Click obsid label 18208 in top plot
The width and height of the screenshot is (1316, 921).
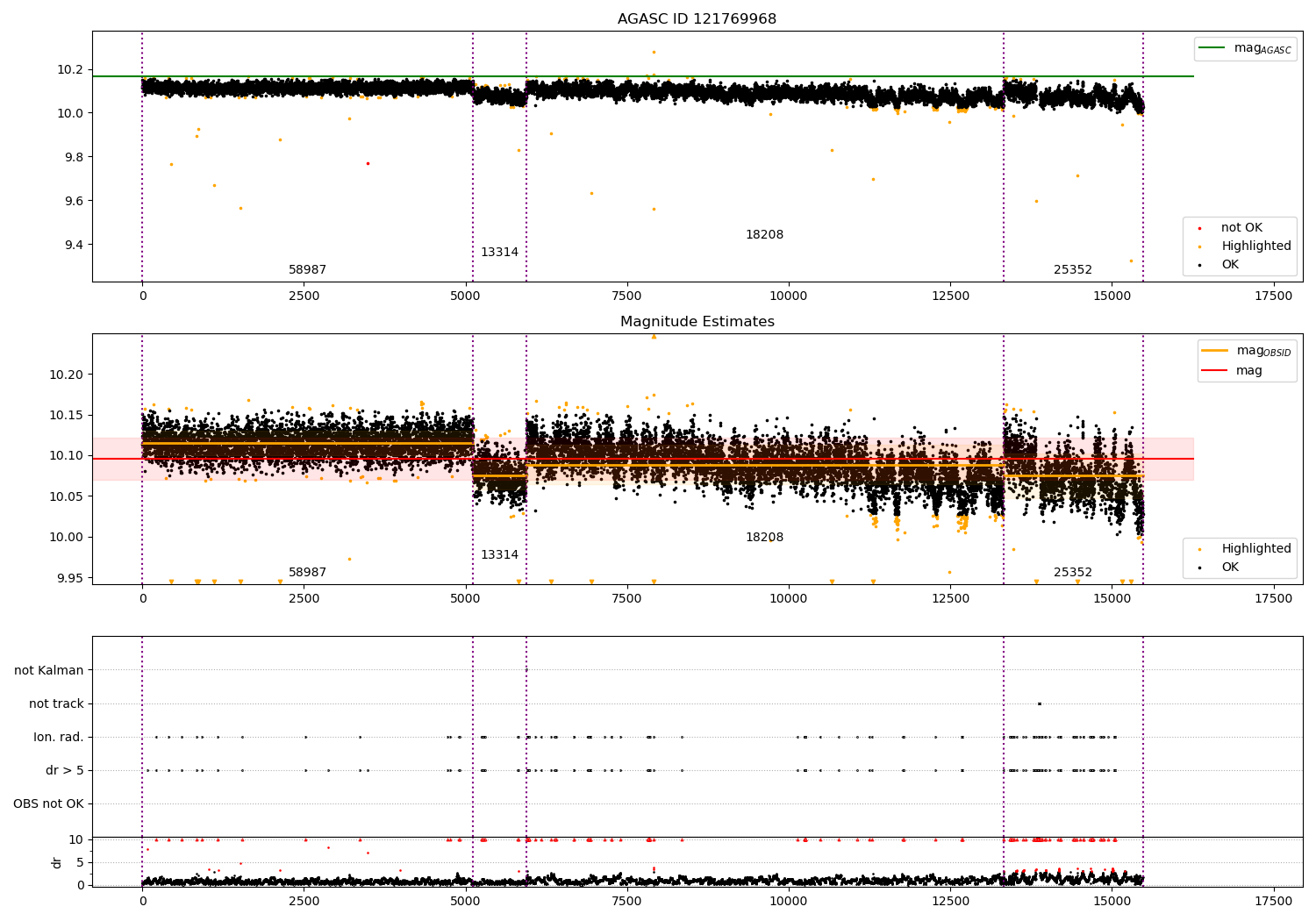(764, 235)
